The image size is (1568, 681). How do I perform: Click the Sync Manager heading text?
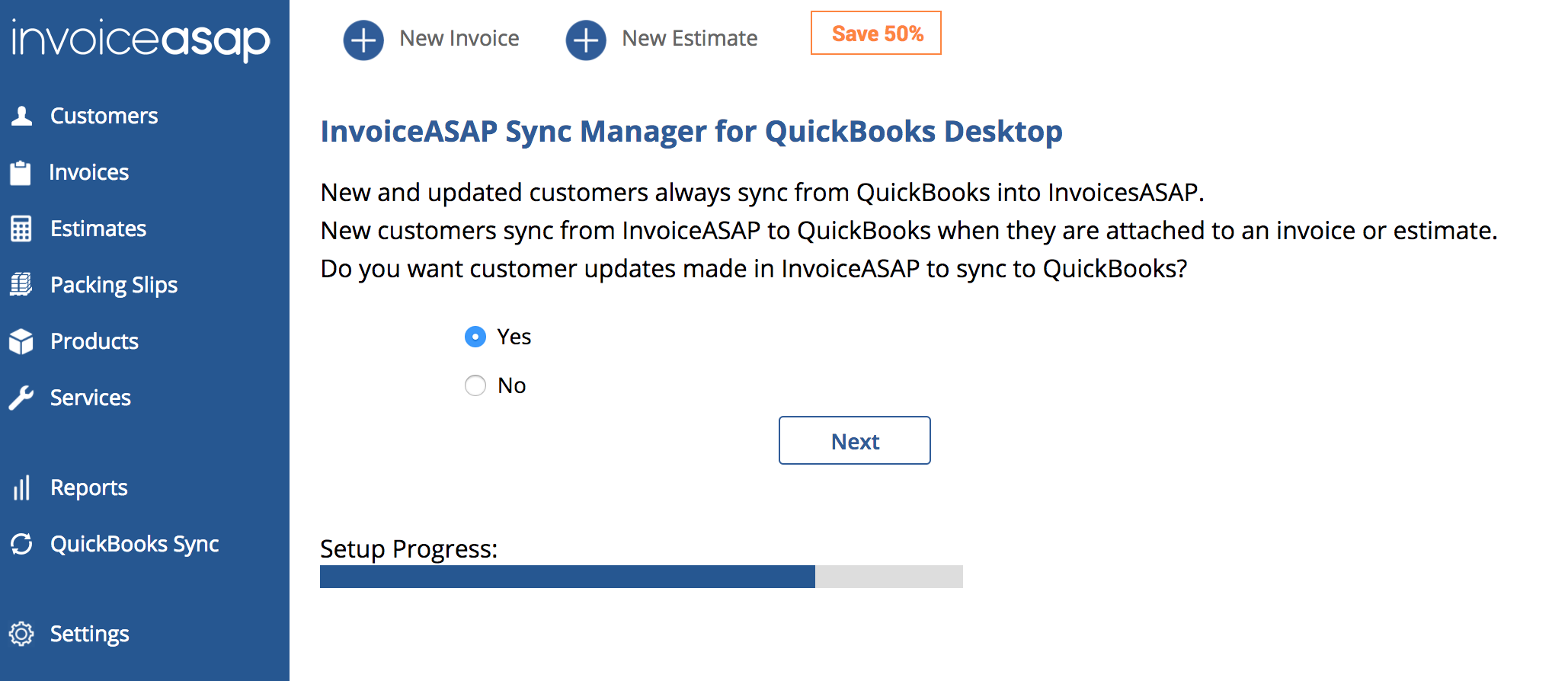tap(692, 132)
